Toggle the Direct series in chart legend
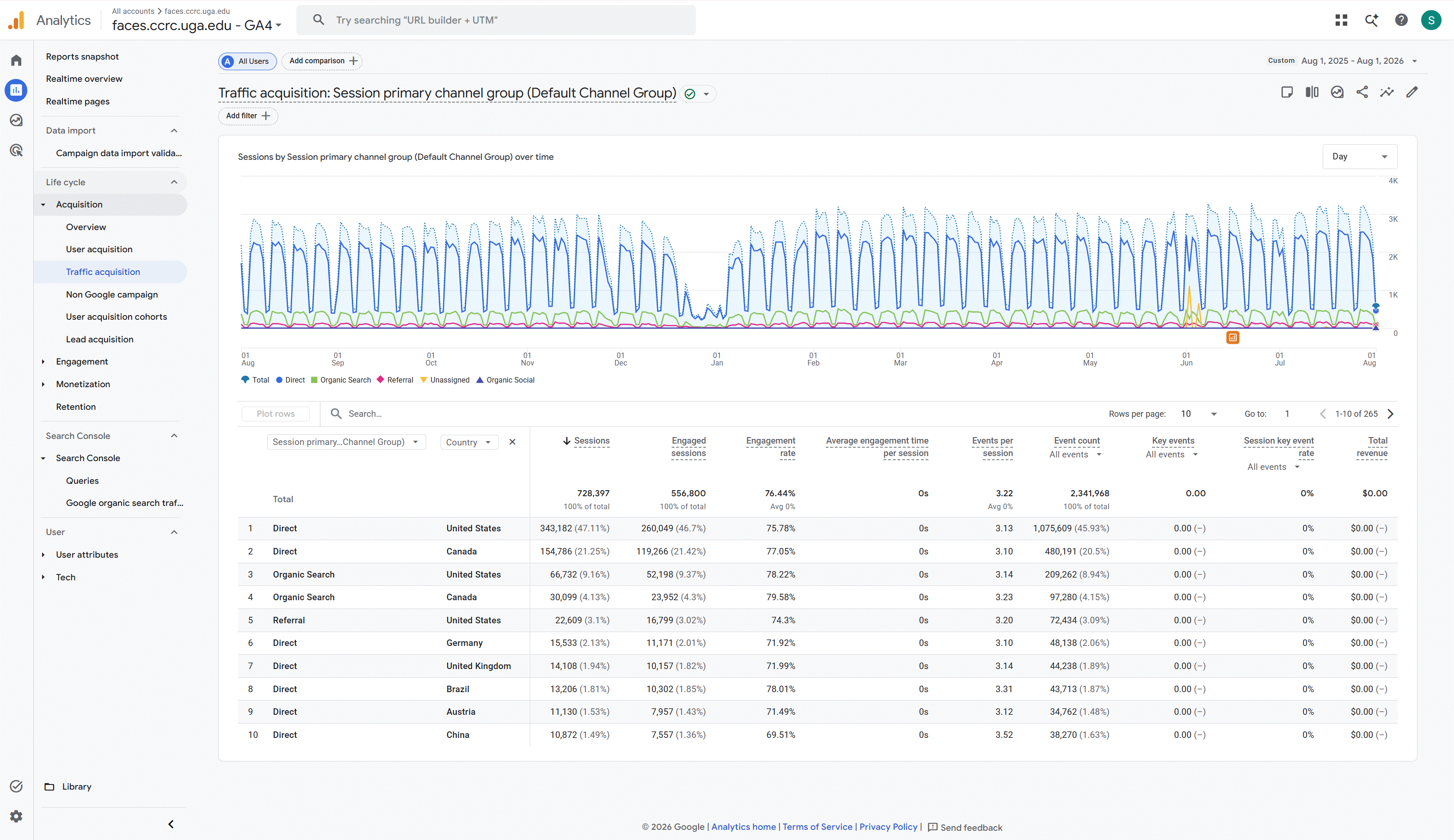The width and height of the screenshot is (1454, 840). pos(290,380)
